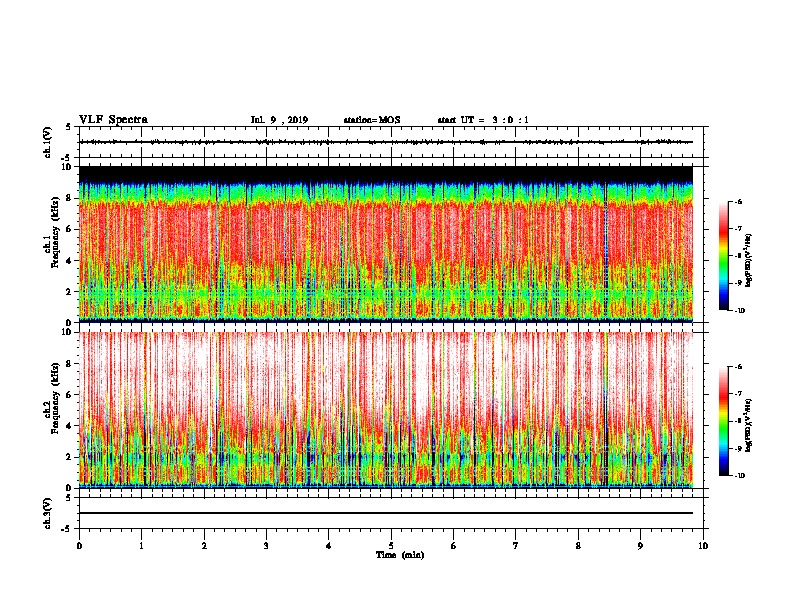Click the "8" kHz tick on ch.2 axis
Screen dimensions: 792x612
coord(69,364)
